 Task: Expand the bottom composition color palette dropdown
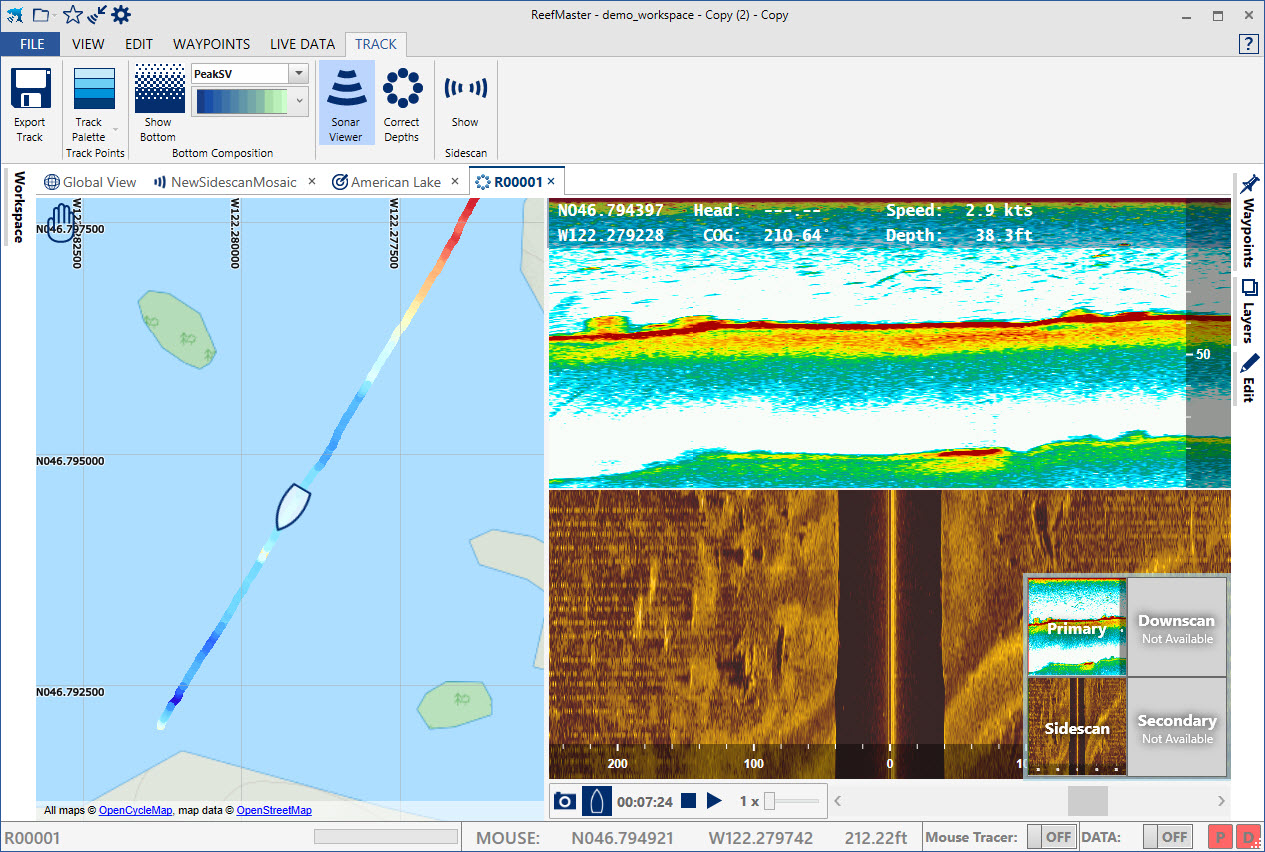click(299, 101)
